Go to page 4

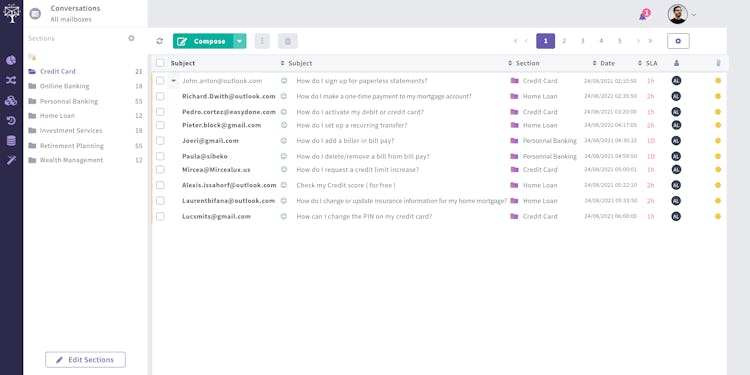pyautogui.click(x=601, y=41)
